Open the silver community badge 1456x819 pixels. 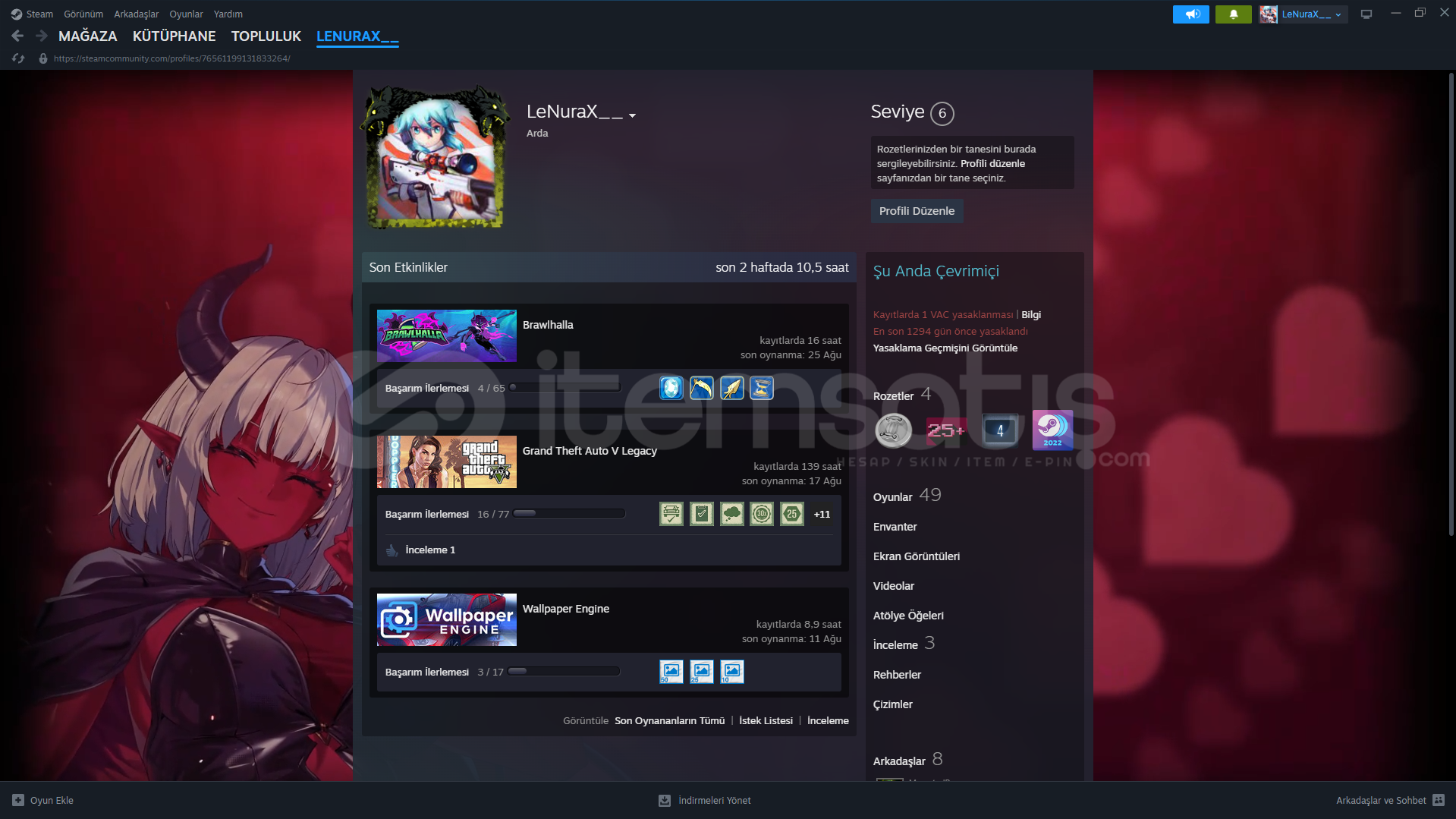click(894, 430)
